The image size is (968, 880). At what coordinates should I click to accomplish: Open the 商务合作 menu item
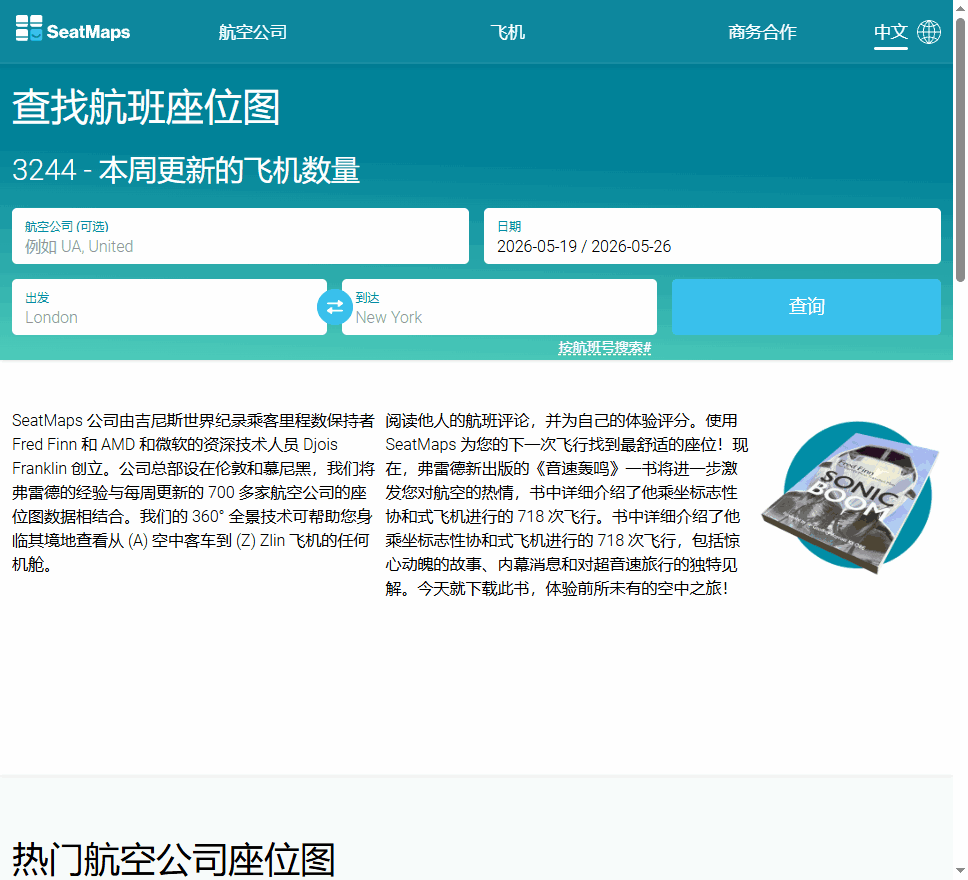[762, 31]
